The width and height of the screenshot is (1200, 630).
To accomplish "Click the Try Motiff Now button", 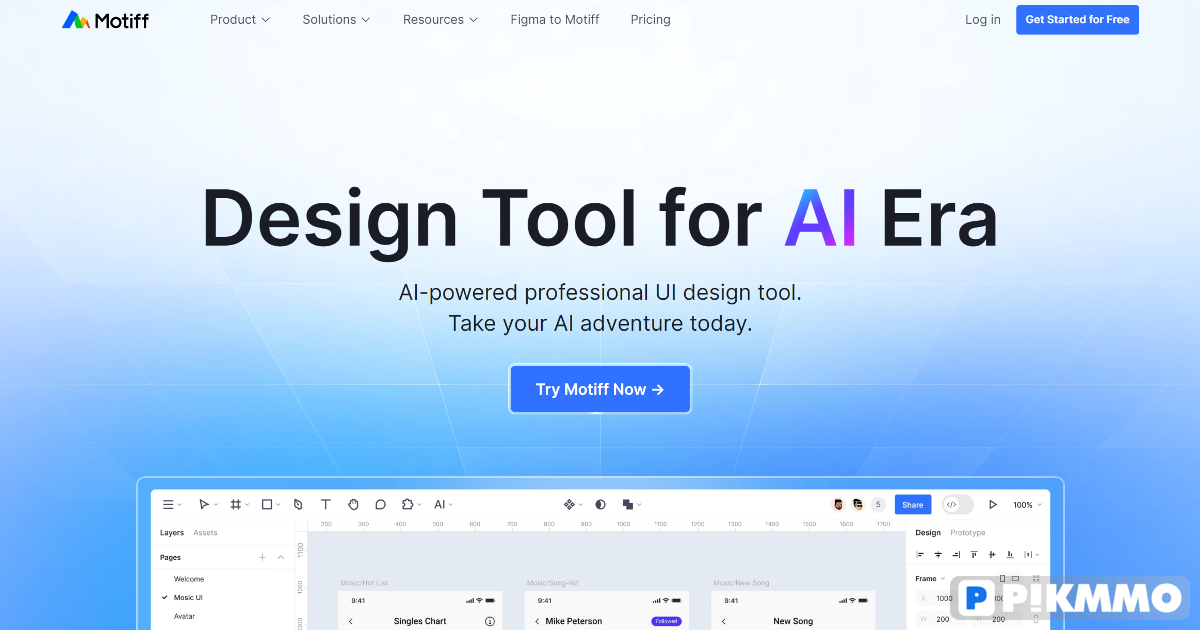I will (600, 389).
